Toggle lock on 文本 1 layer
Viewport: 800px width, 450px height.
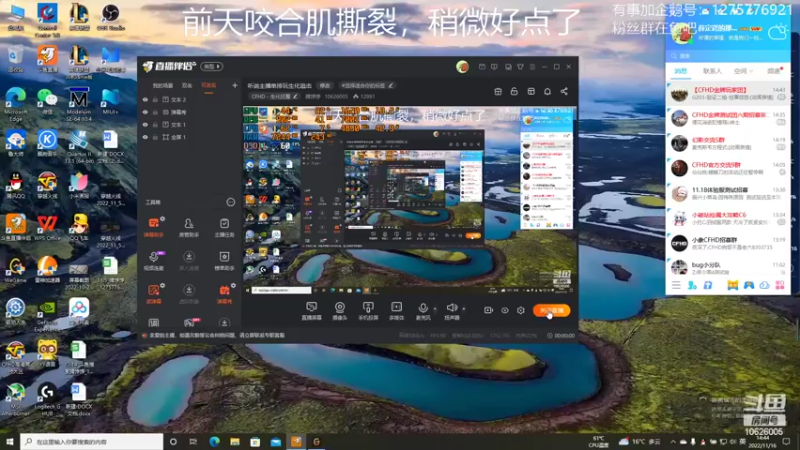tap(155, 124)
